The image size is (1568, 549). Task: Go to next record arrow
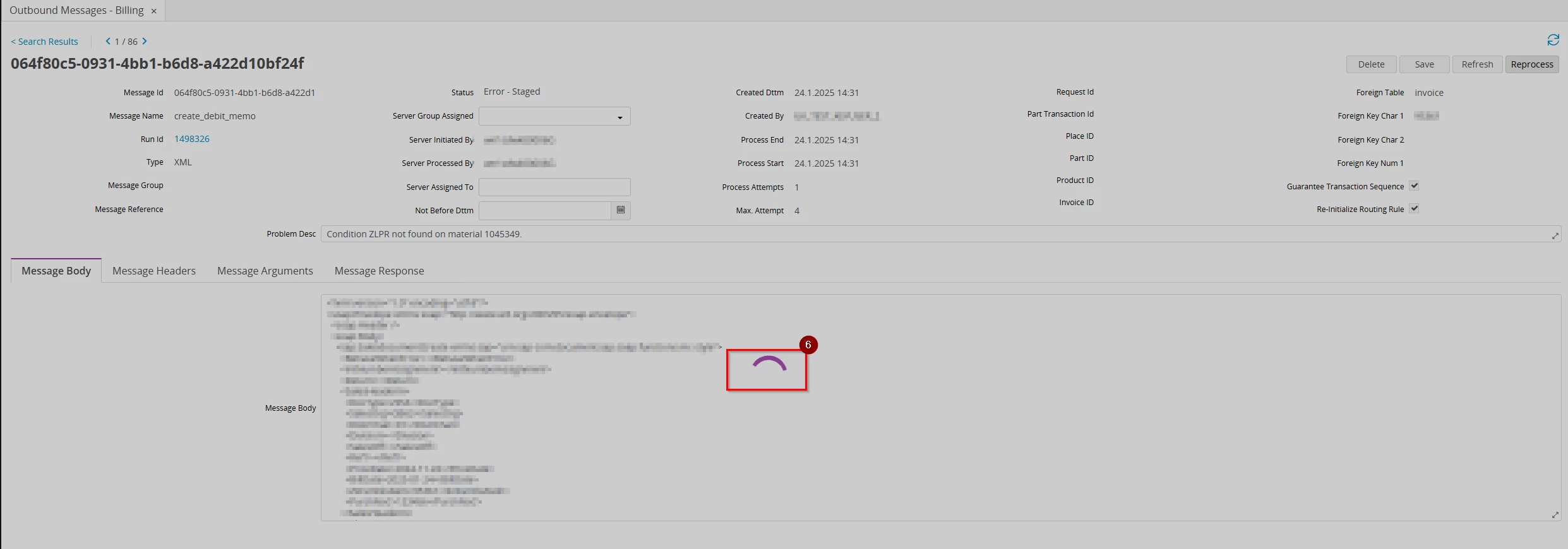tap(145, 41)
